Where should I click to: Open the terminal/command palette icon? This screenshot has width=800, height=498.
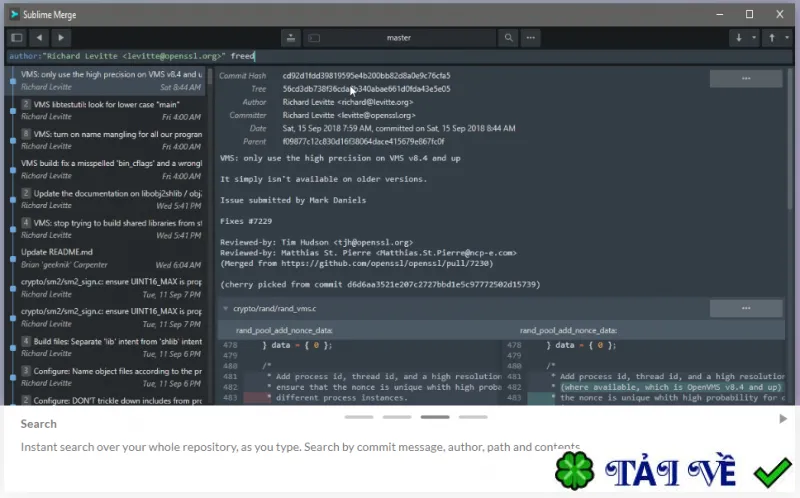[x=314, y=38]
